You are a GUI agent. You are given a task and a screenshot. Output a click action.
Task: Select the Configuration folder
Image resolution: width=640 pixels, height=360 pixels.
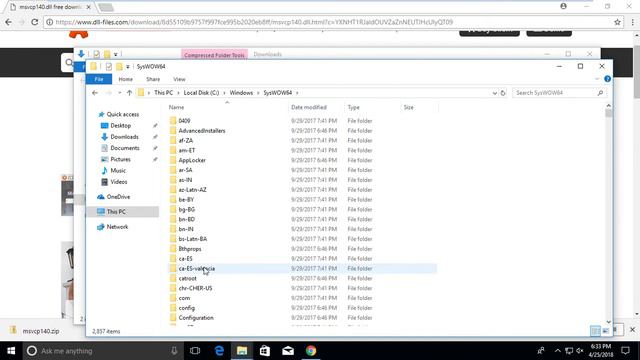click(196, 318)
